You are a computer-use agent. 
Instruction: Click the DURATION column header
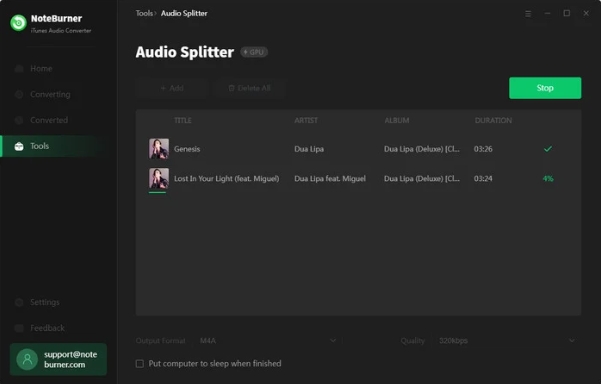click(x=493, y=120)
